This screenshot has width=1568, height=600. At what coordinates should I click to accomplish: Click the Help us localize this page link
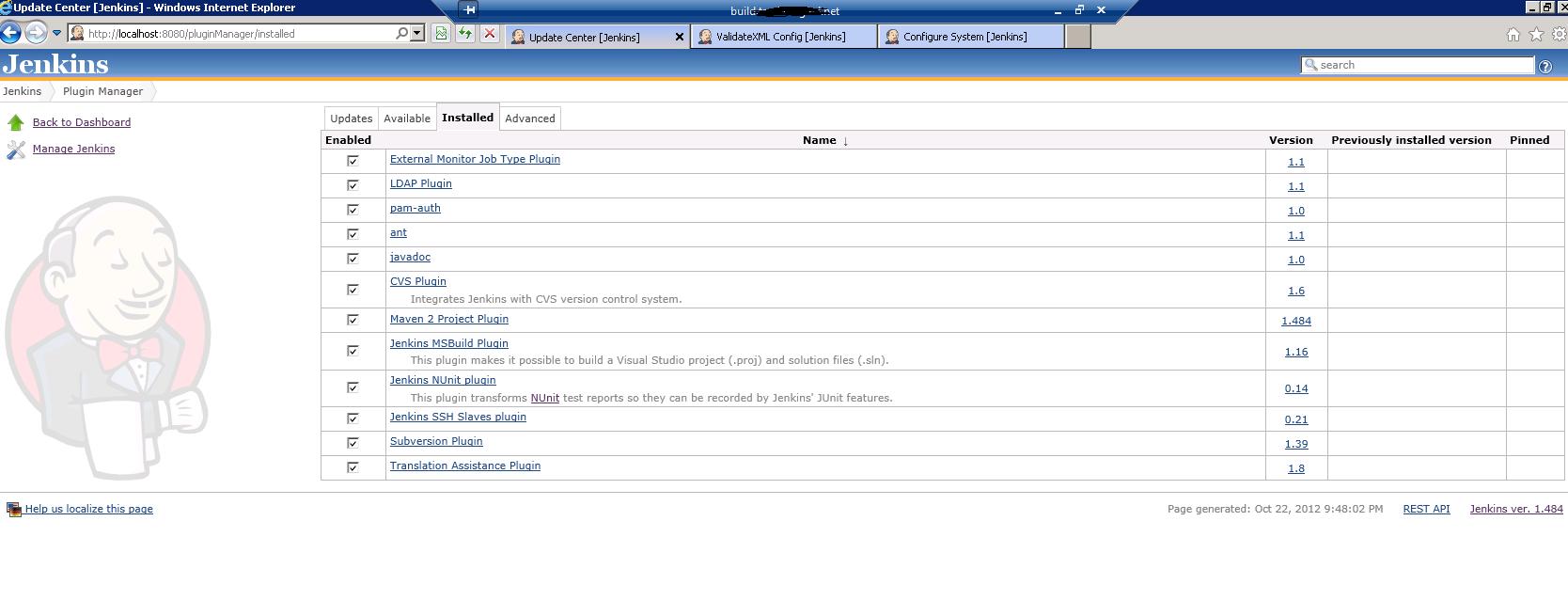[89, 509]
